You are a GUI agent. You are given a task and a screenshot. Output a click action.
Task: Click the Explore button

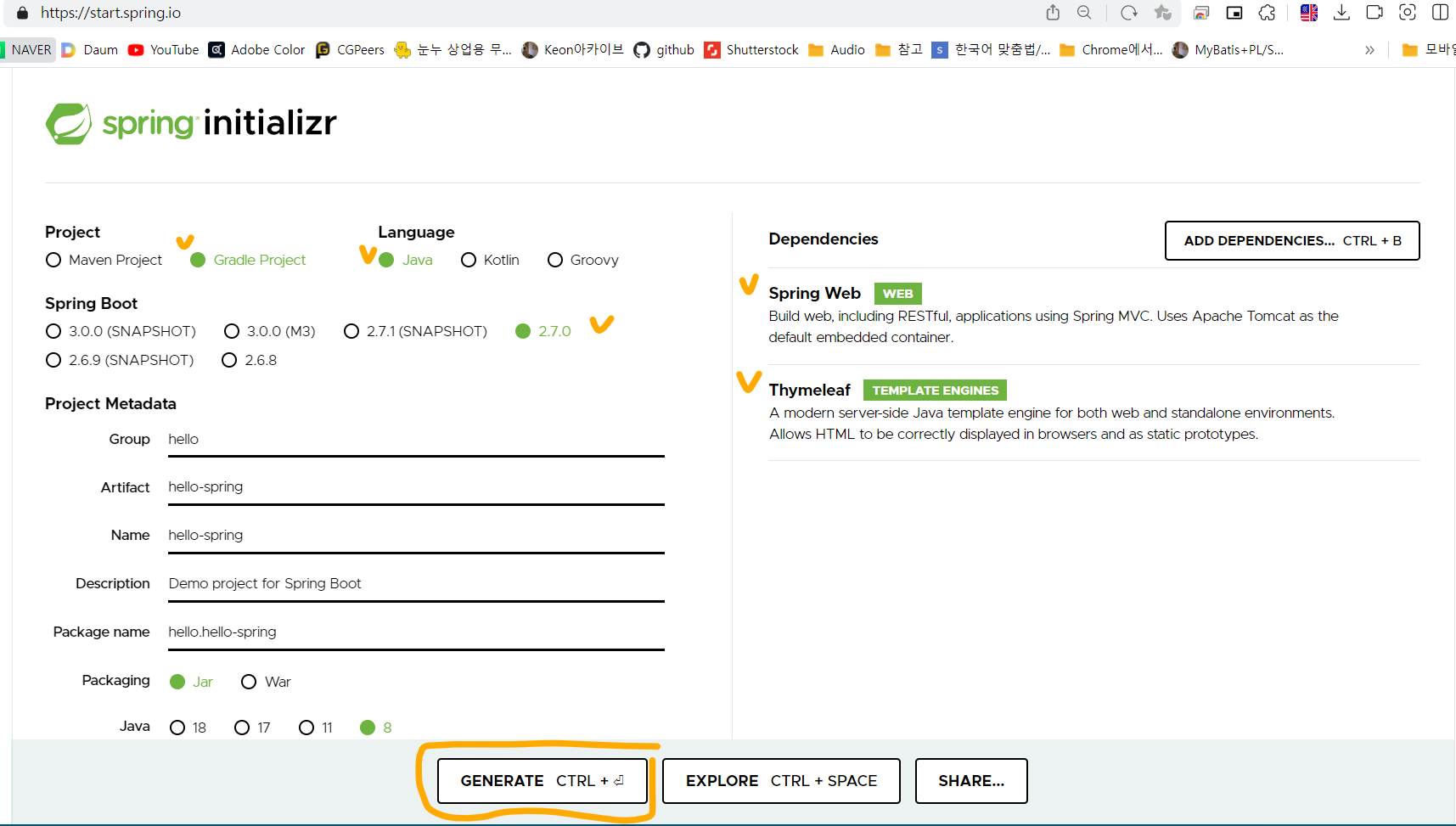pos(781,781)
